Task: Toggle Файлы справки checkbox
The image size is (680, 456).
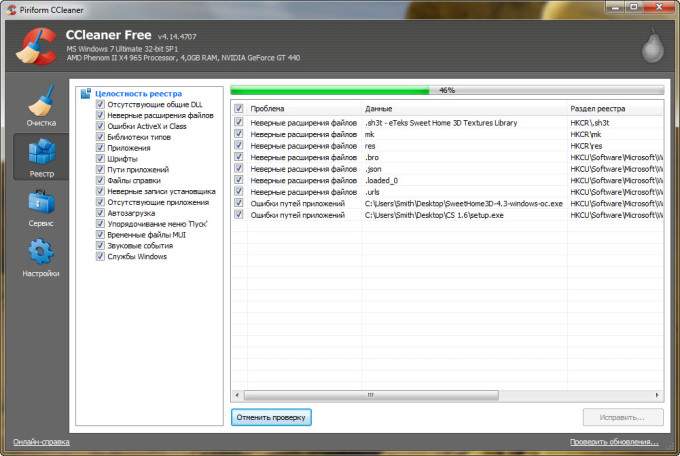Action: [x=100, y=180]
